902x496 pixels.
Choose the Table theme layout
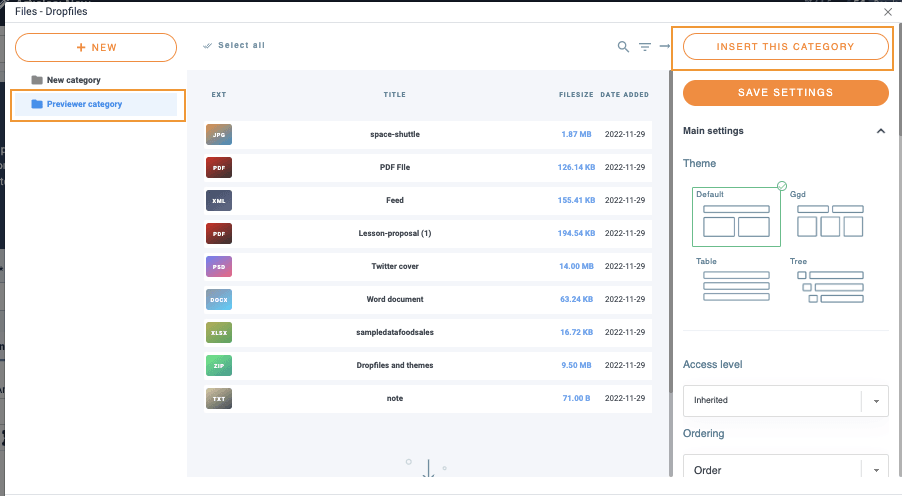[x=736, y=281]
